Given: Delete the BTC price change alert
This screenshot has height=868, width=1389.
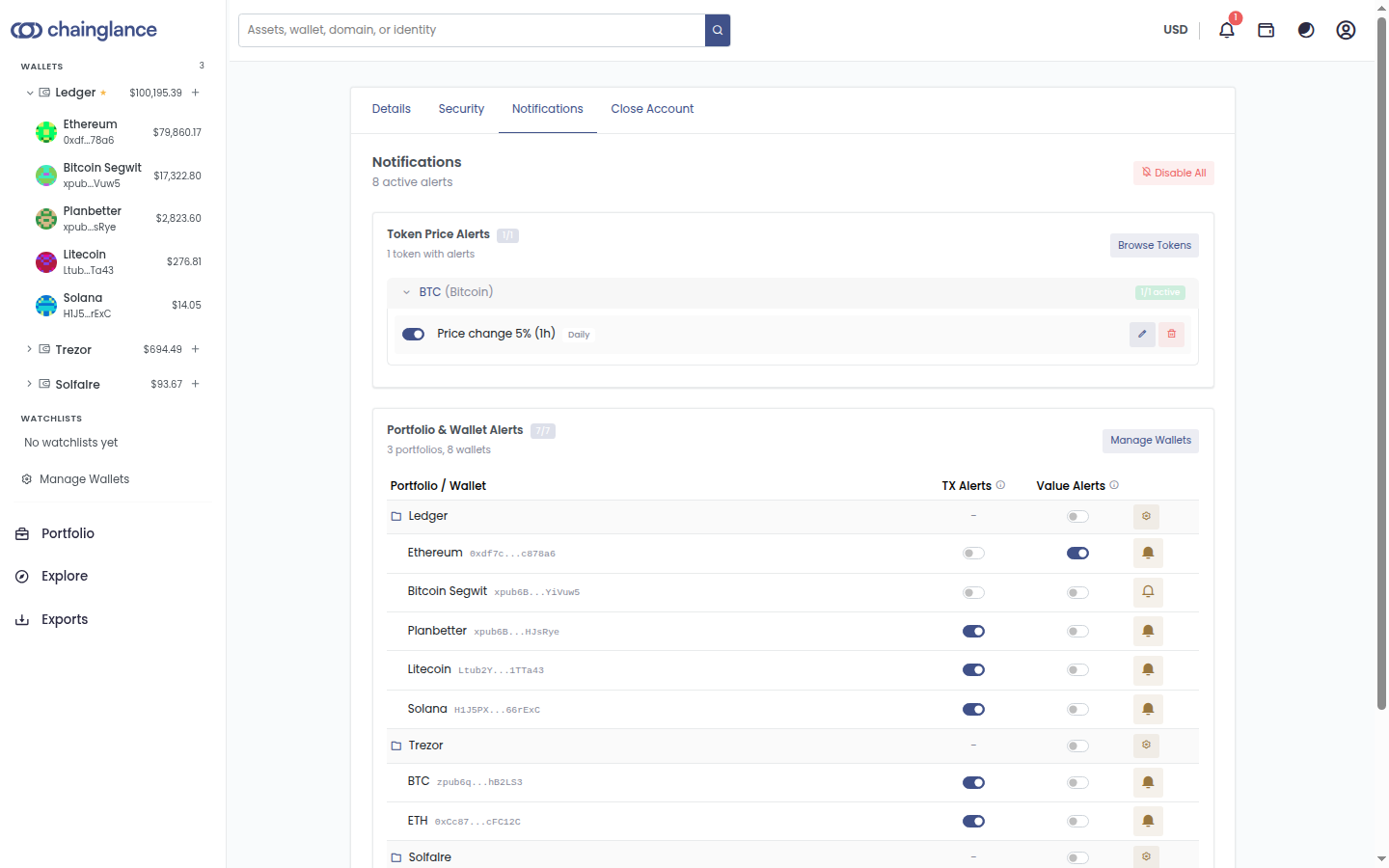Looking at the screenshot, I should (x=1172, y=334).
